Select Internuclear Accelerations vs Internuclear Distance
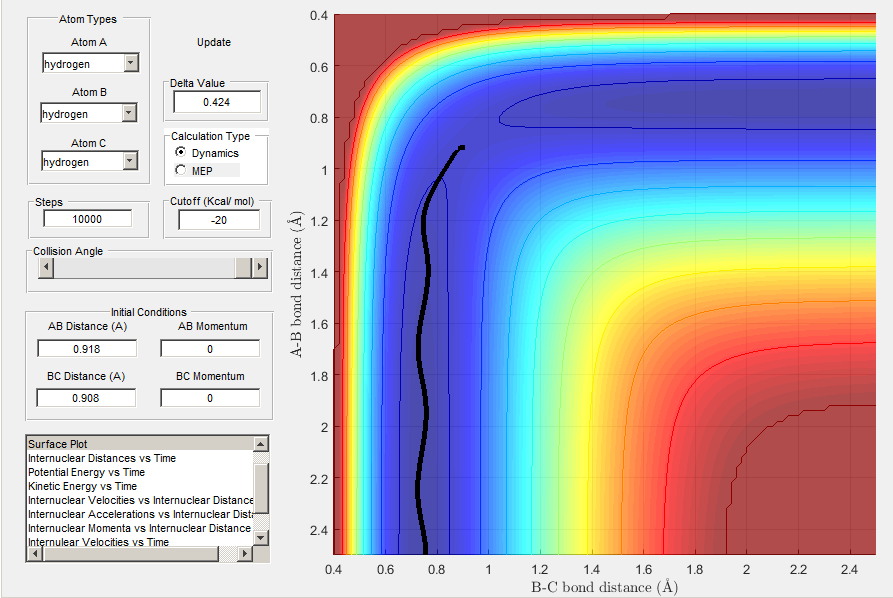The image size is (893, 598). click(x=140, y=514)
